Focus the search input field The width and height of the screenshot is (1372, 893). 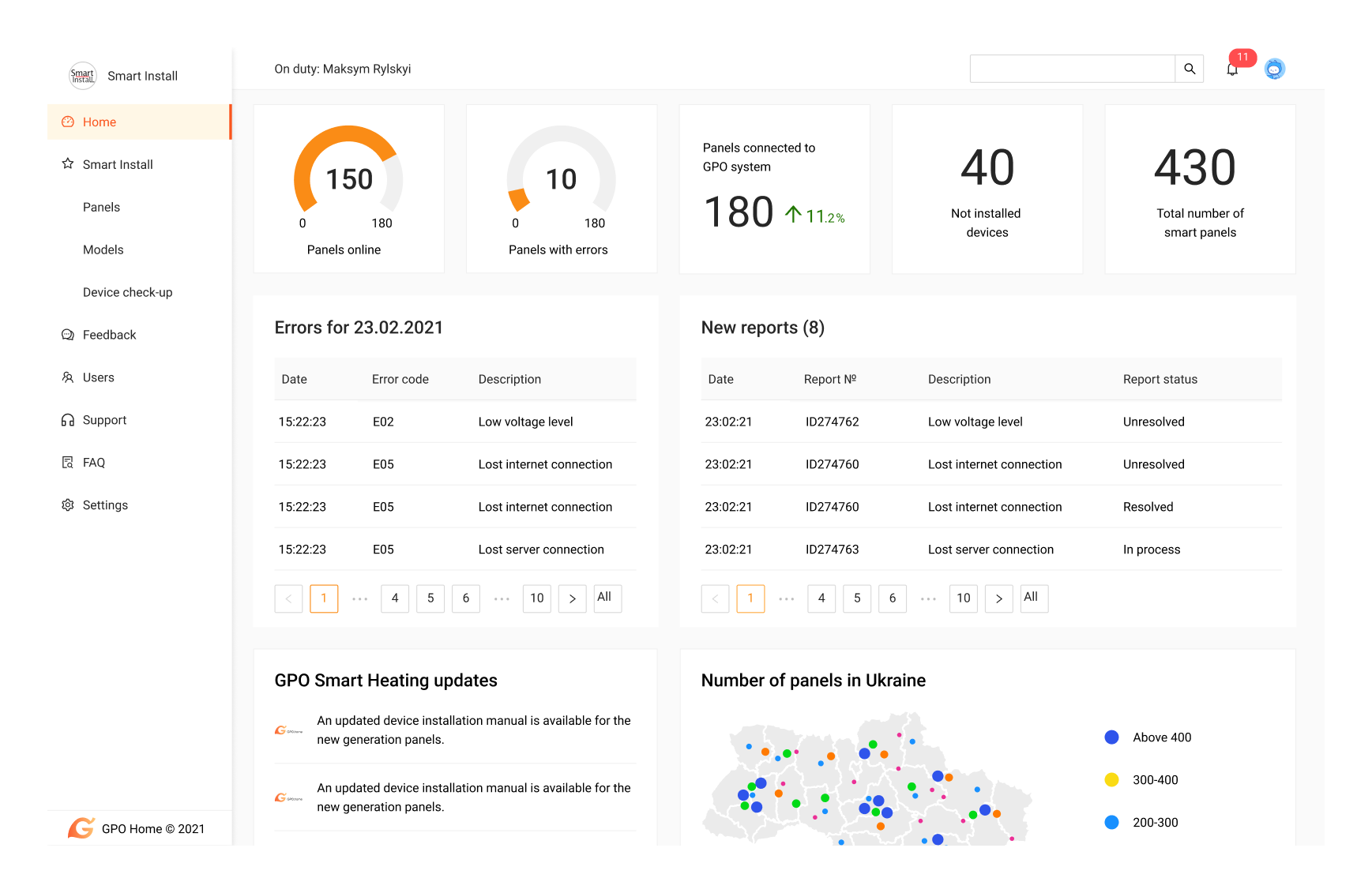[x=1072, y=69]
